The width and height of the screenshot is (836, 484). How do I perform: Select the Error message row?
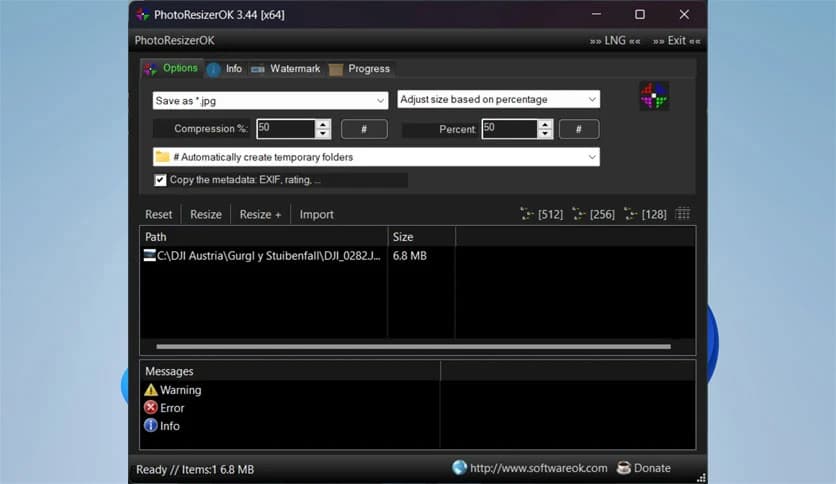[164, 408]
